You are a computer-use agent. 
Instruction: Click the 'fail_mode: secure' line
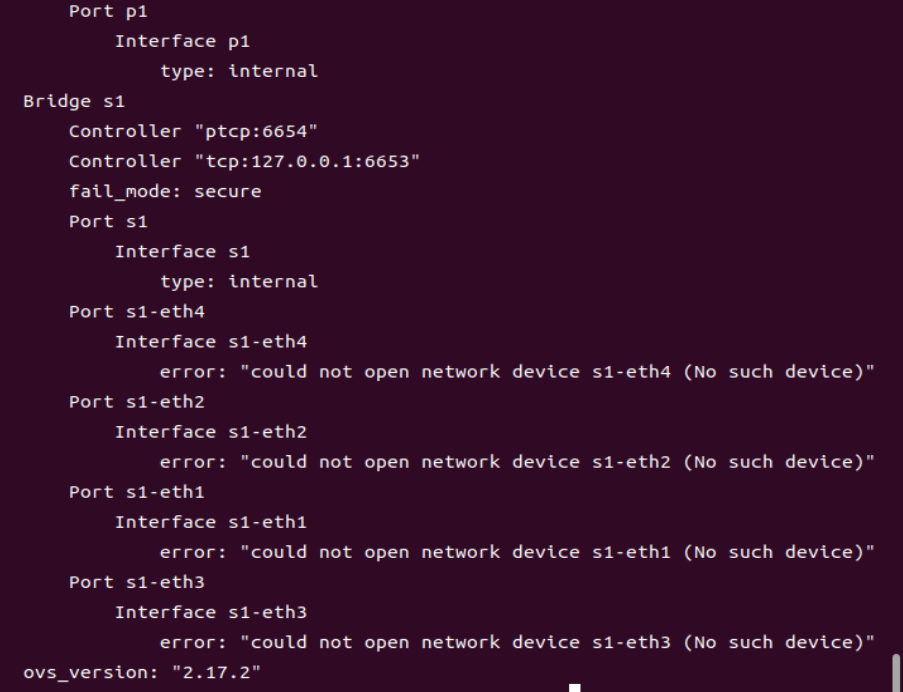165,191
